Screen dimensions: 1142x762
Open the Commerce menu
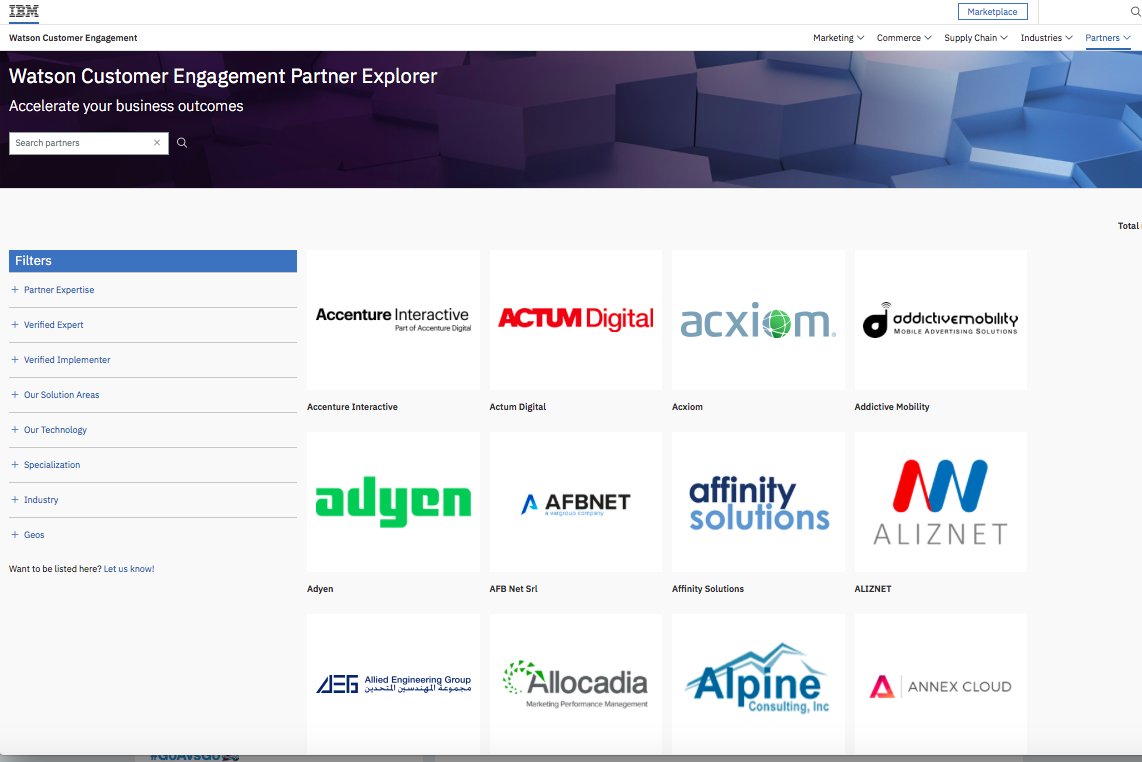(x=899, y=37)
